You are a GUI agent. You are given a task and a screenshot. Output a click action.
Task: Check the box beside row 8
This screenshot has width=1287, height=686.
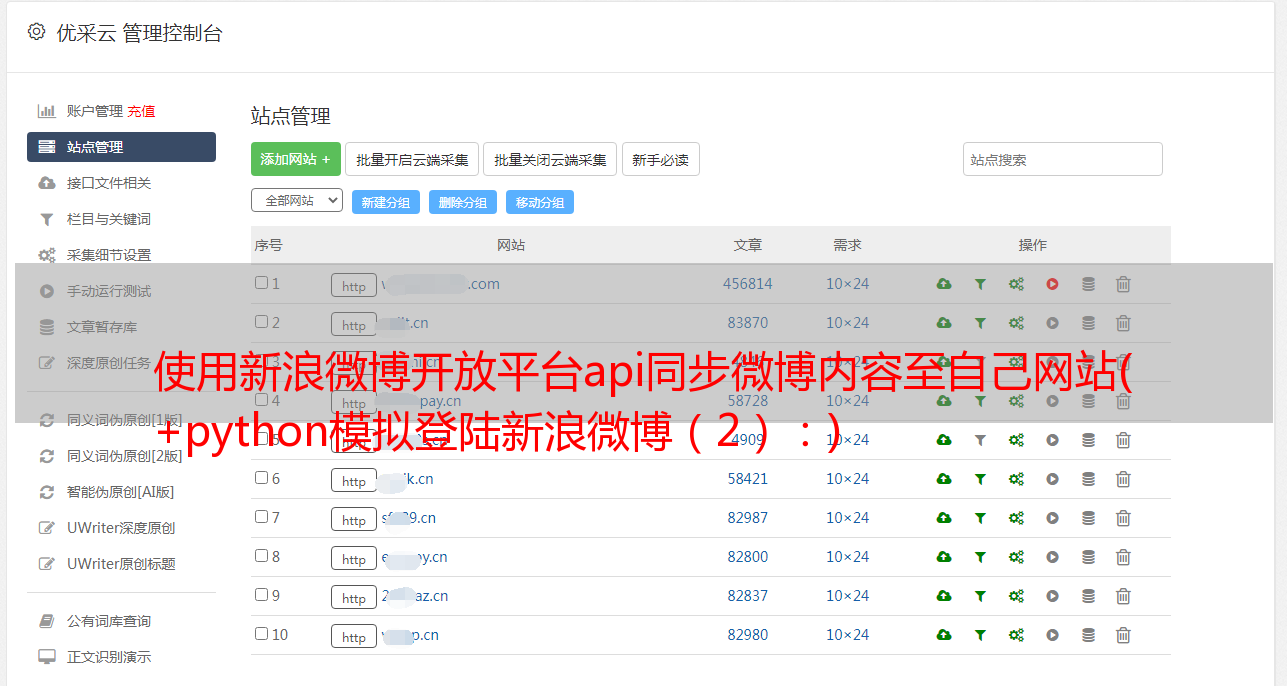click(x=261, y=556)
